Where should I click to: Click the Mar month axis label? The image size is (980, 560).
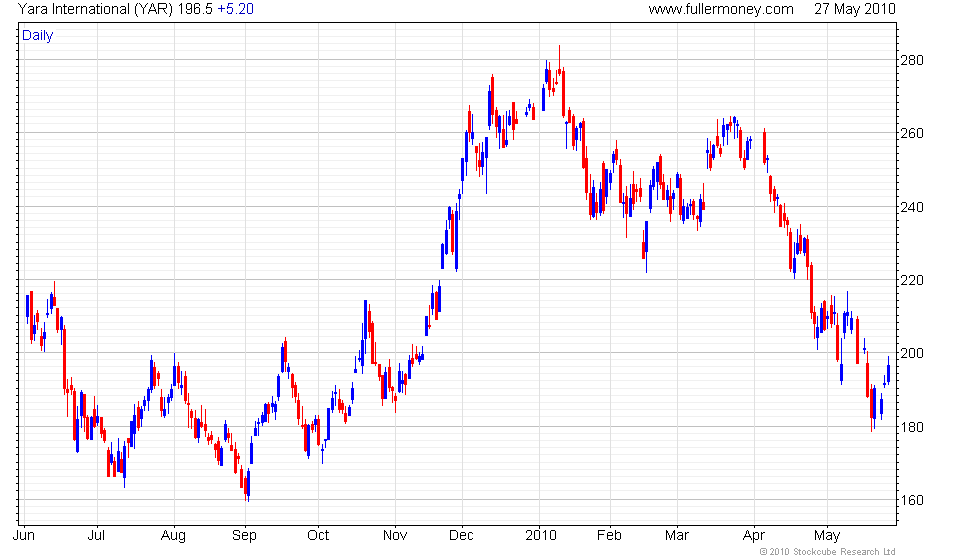(677, 536)
